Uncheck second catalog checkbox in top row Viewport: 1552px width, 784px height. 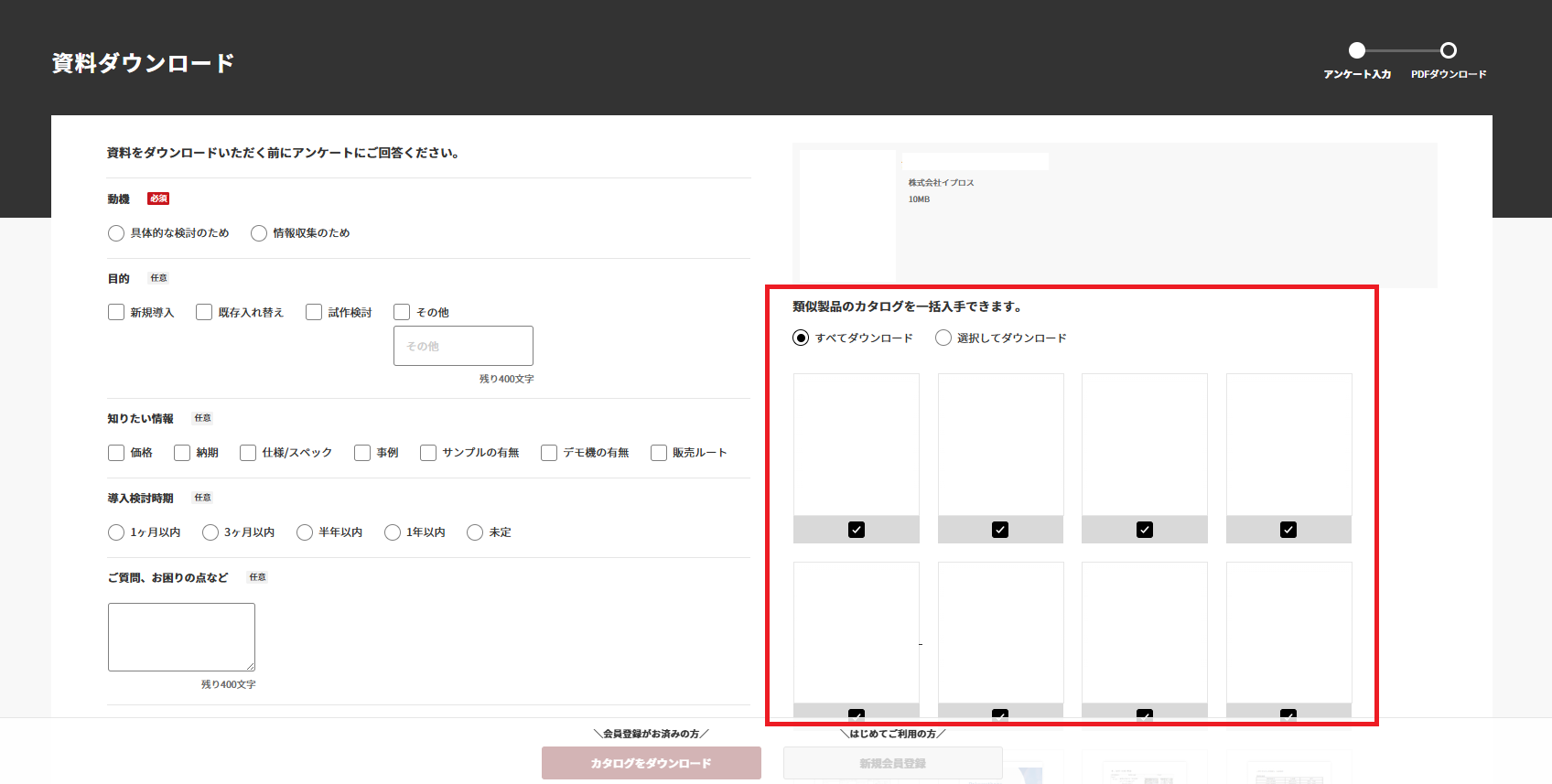tap(1000, 530)
